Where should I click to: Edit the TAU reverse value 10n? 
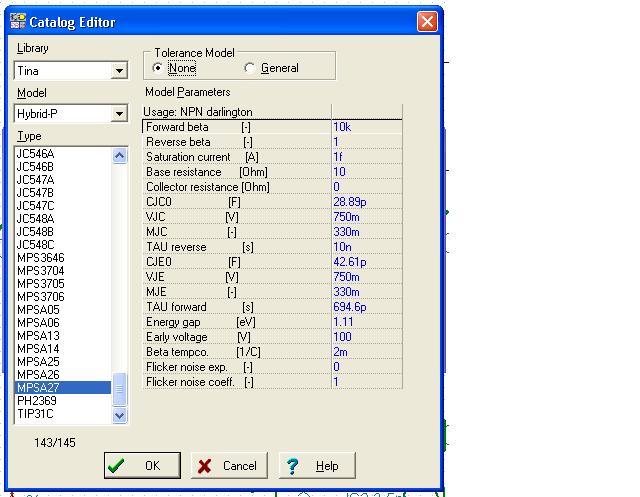tap(367, 247)
